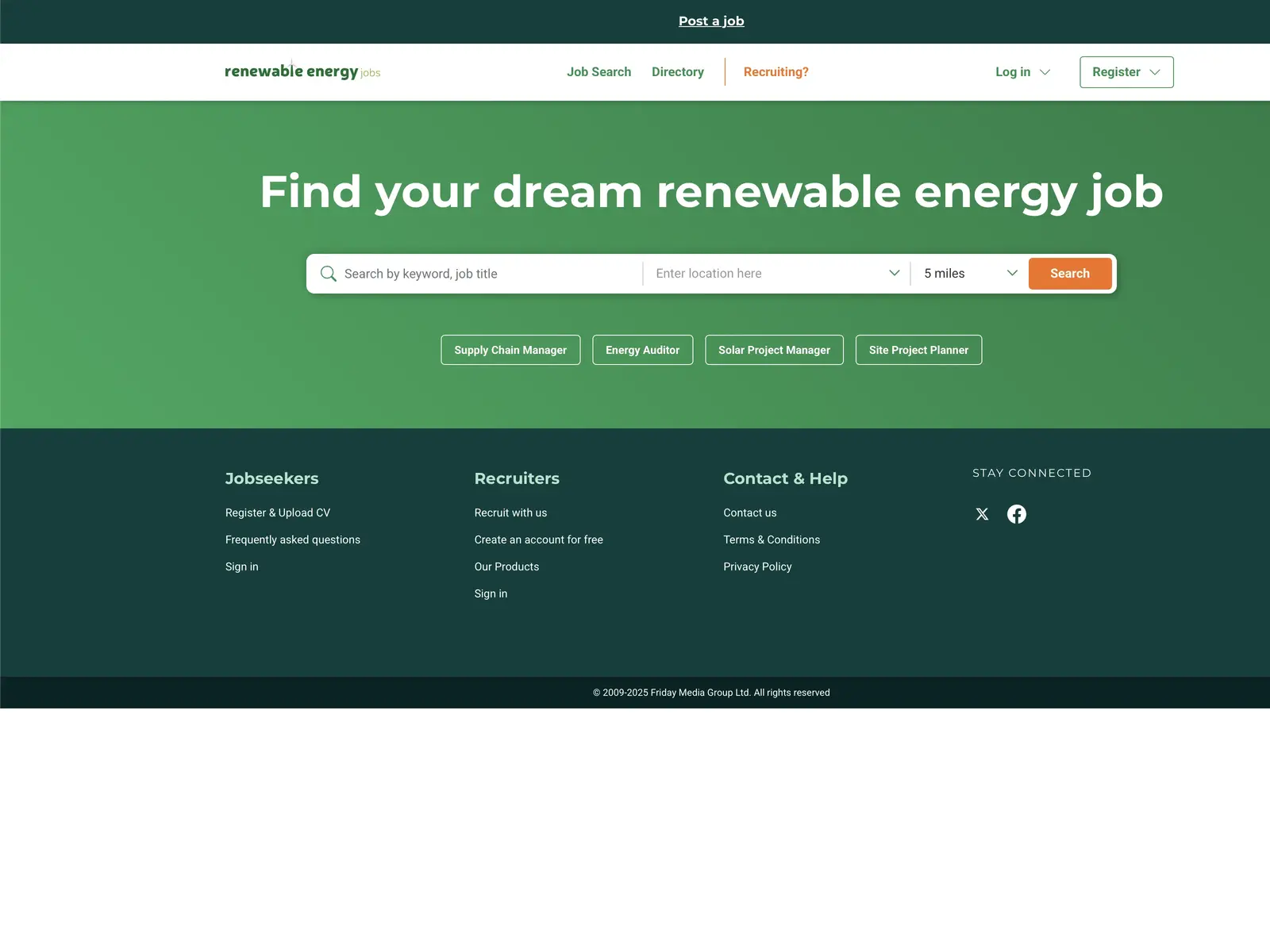Open the Facebook social link
Viewport: 1270px width, 952px height.
coord(1017,514)
